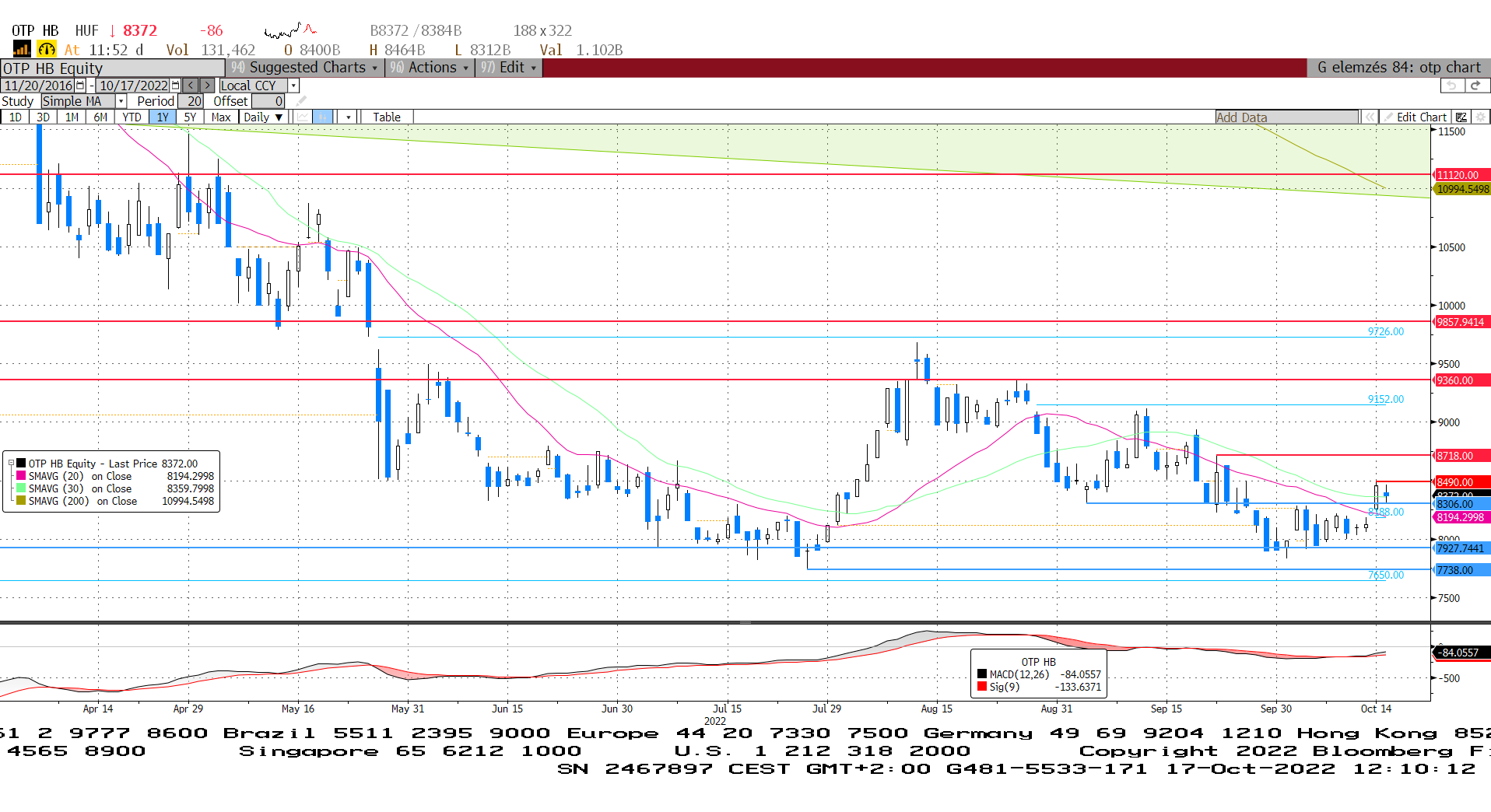The width and height of the screenshot is (1491, 812).
Task: Click the 7927.7441 blue price level label
Action: pos(1462,548)
